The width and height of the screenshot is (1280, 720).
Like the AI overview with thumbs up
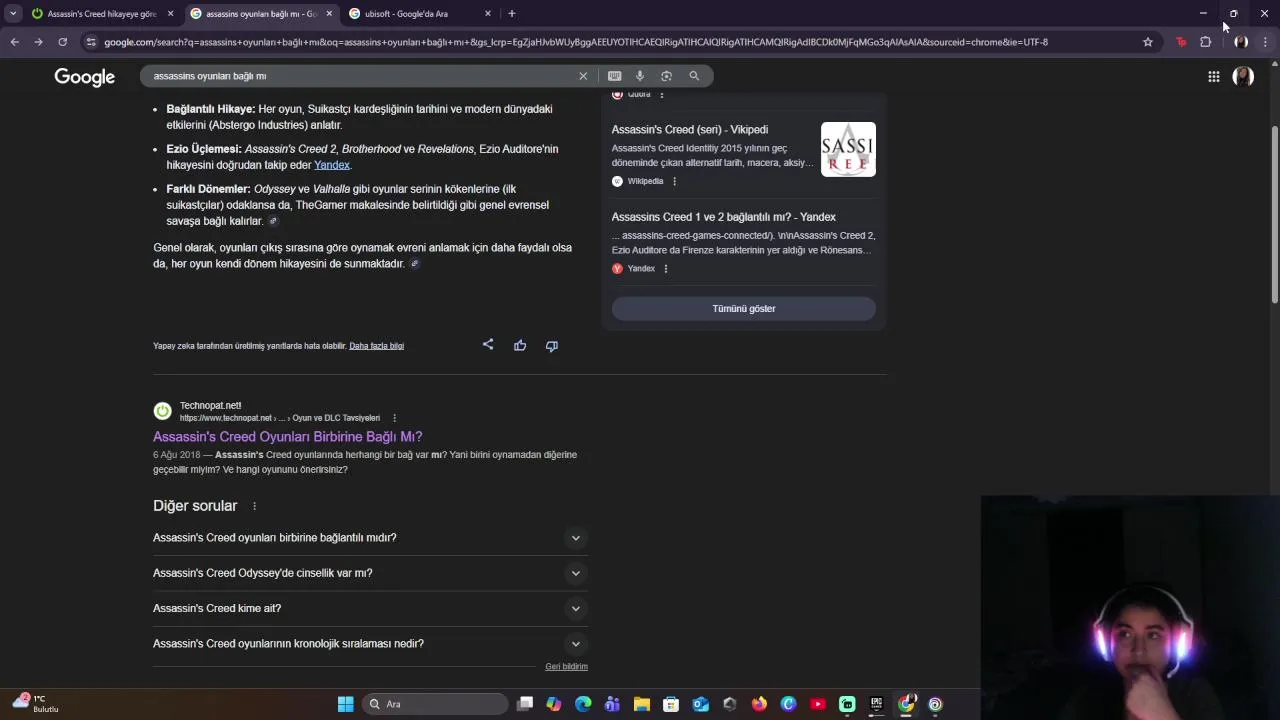click(x=520, y=345)
